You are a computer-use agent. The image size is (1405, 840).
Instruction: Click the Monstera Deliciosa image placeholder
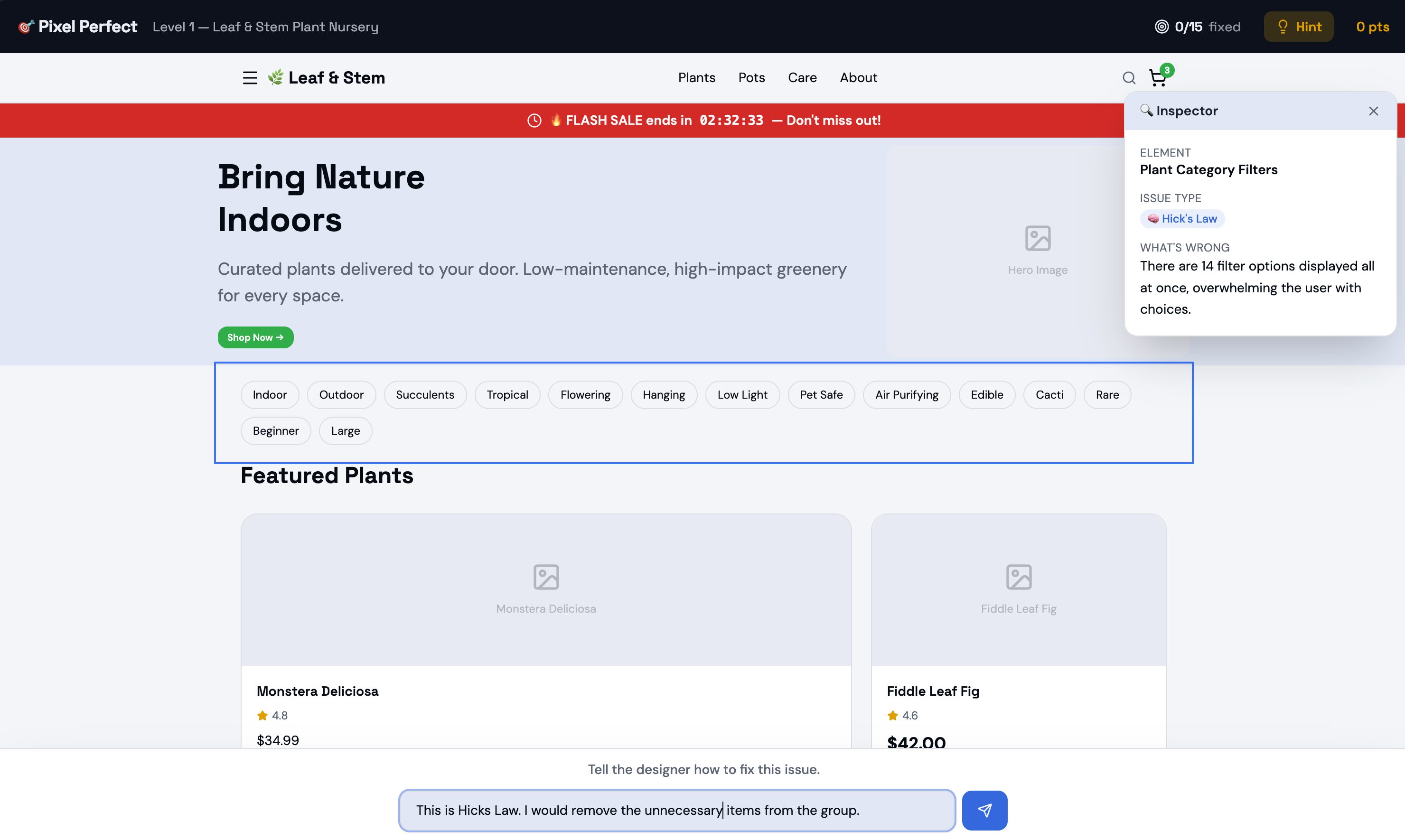point(546,588)
